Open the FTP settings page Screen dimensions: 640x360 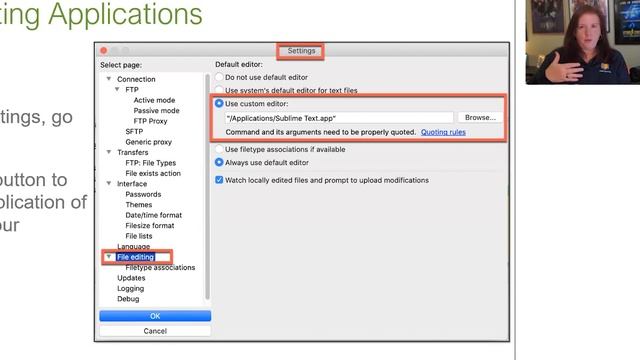132,89
